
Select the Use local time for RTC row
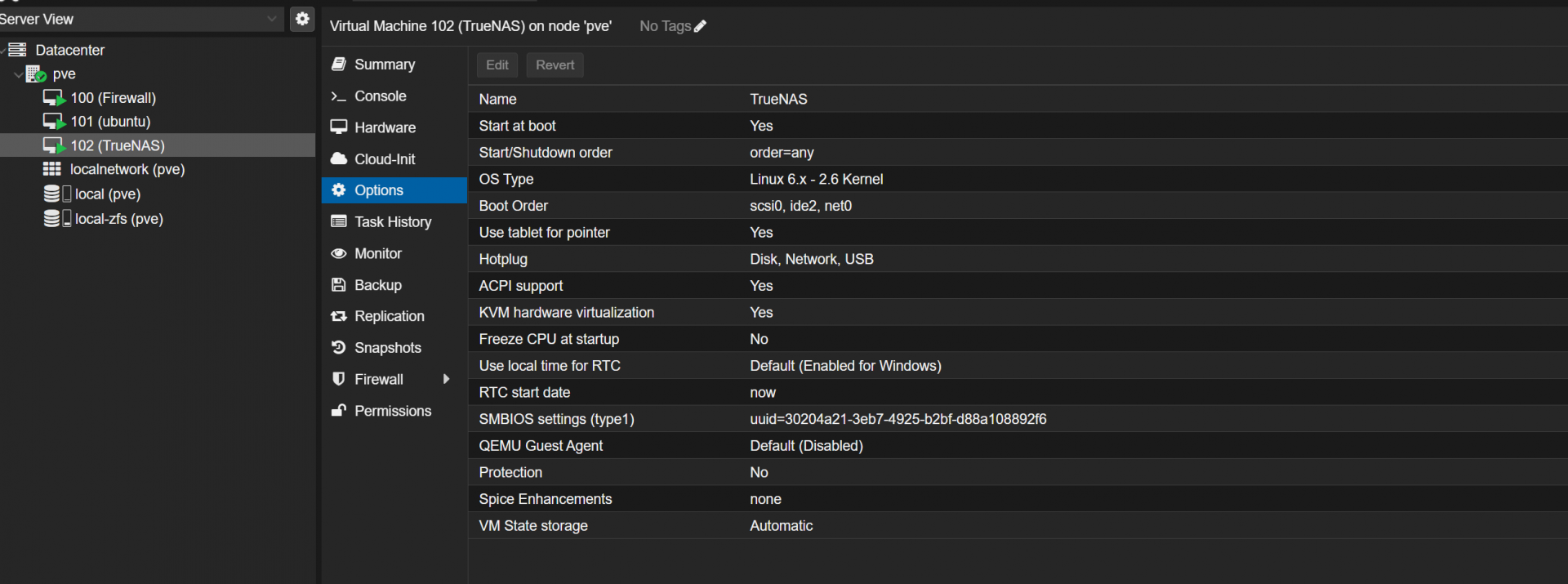click(x=1019, y=366)
